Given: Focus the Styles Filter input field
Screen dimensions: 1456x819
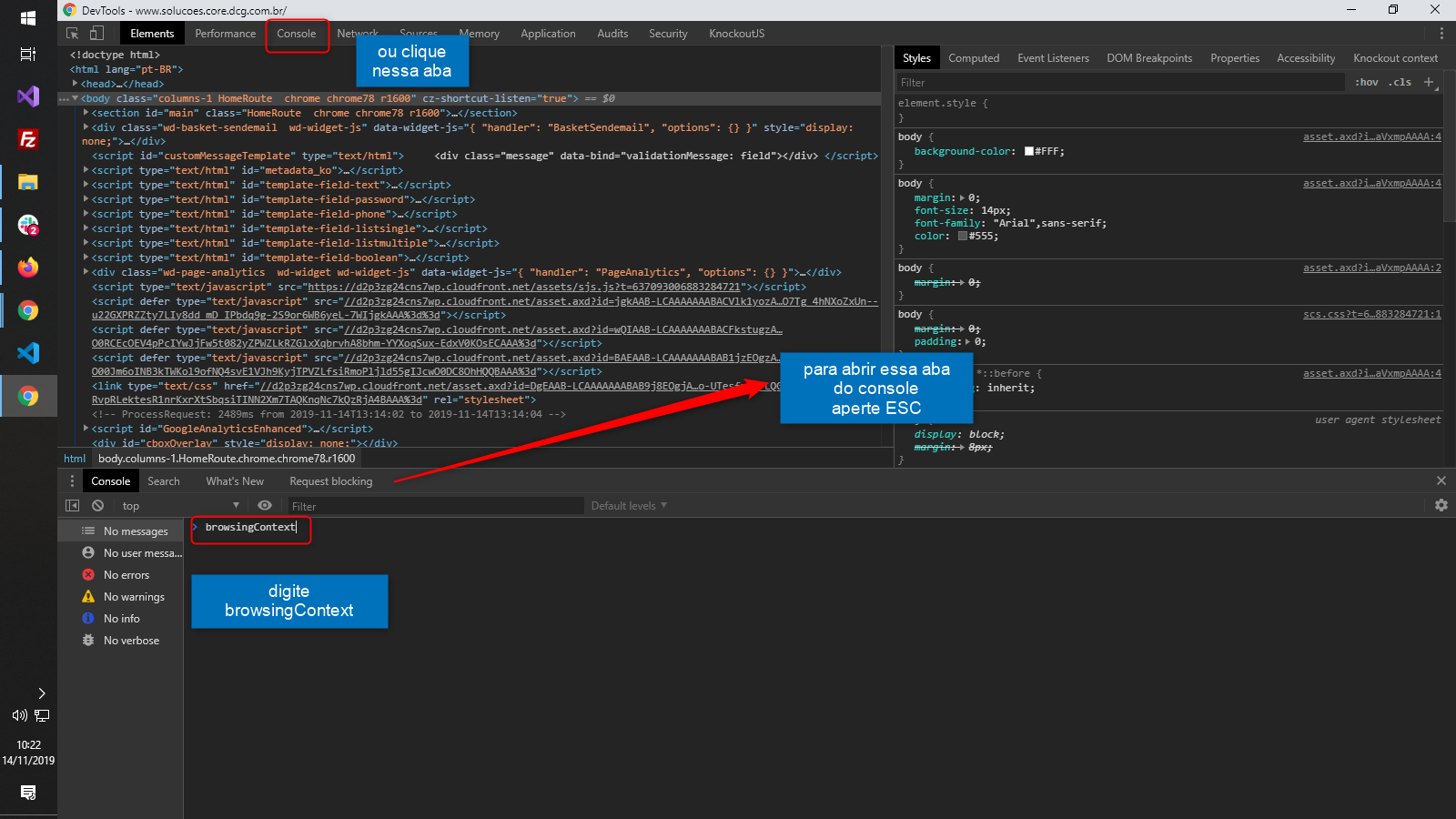Looking at the screenshot, I should 1120,82.
